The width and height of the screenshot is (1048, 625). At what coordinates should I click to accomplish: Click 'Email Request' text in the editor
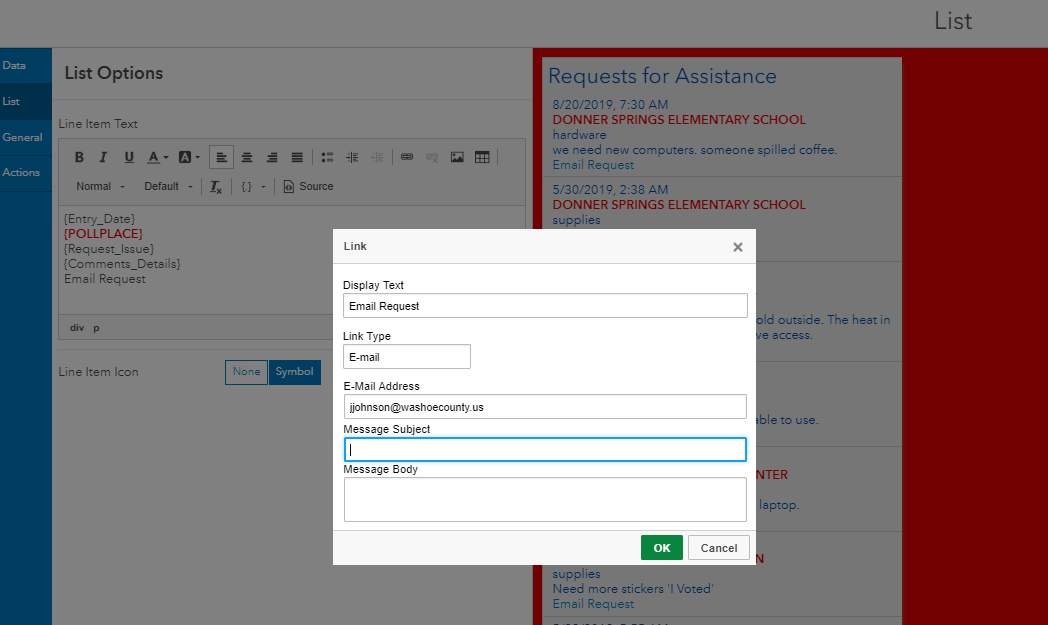pyautogui.click(x=105, y=279)
